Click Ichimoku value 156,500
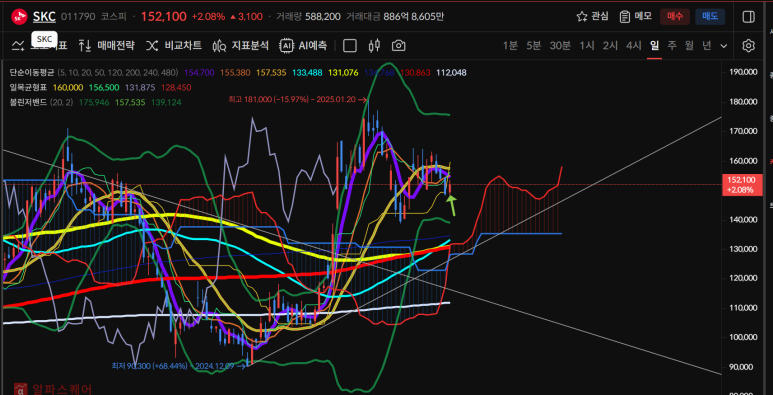Image resolution: width=773 pixels, height=395 pixels. (104, 87)
